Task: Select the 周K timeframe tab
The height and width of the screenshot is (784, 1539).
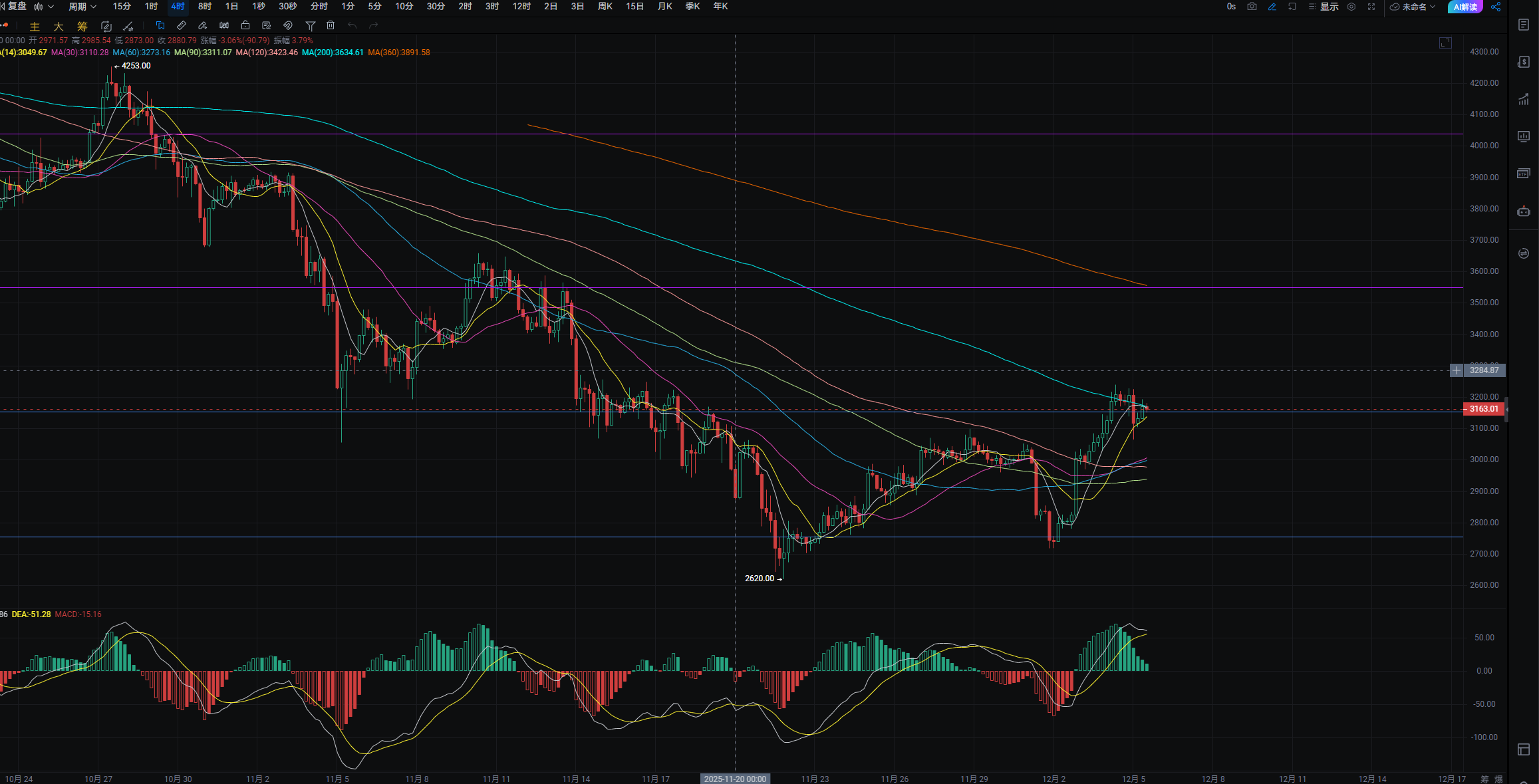Action: tap(605, 7)
